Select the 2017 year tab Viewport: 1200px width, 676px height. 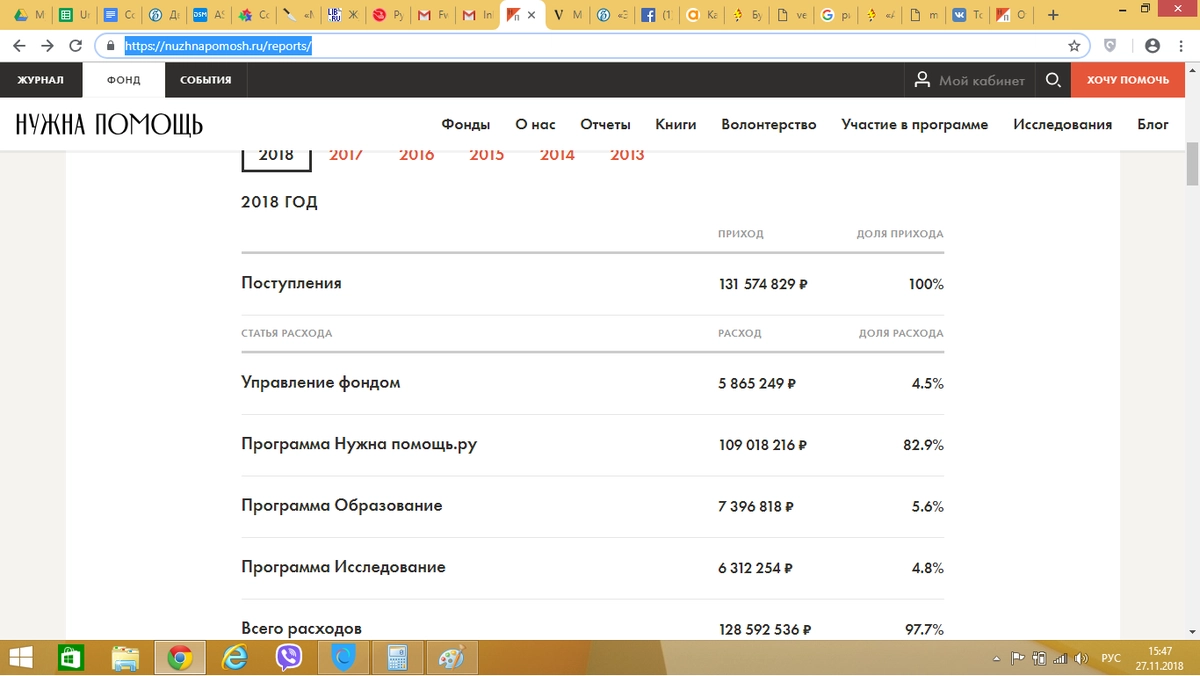tap(346, 155)
